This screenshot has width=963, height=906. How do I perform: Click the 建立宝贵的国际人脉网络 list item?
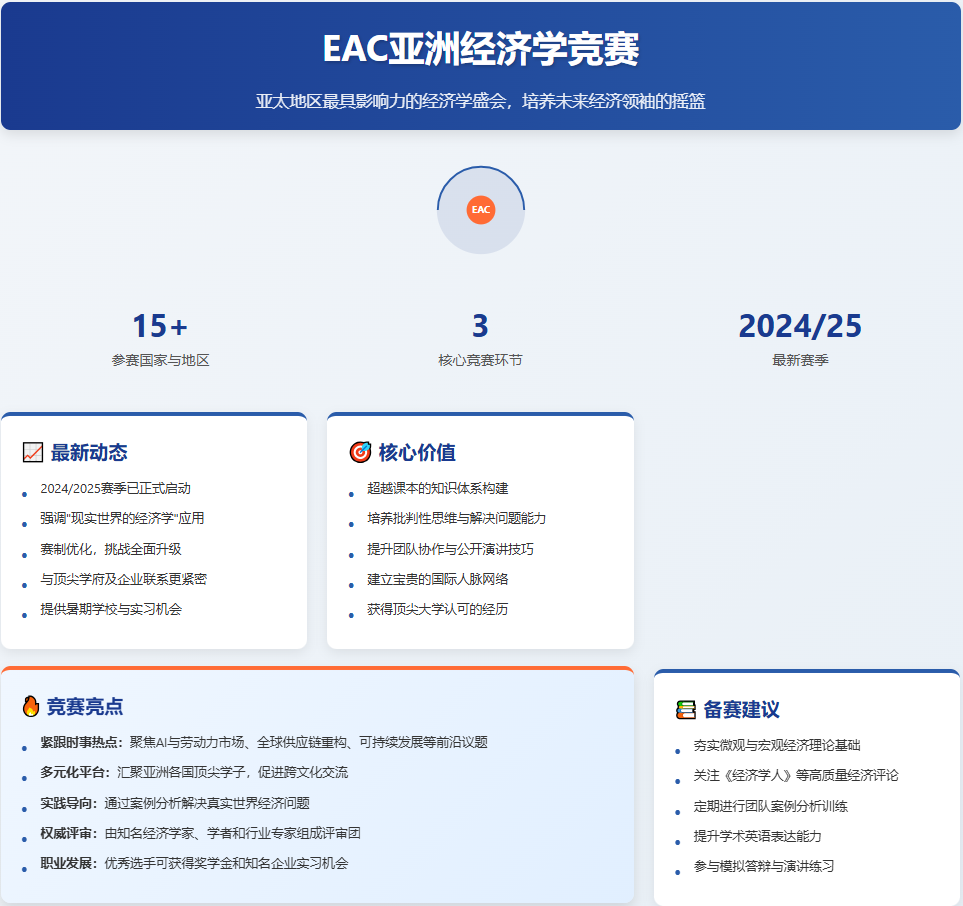point(438,579)
